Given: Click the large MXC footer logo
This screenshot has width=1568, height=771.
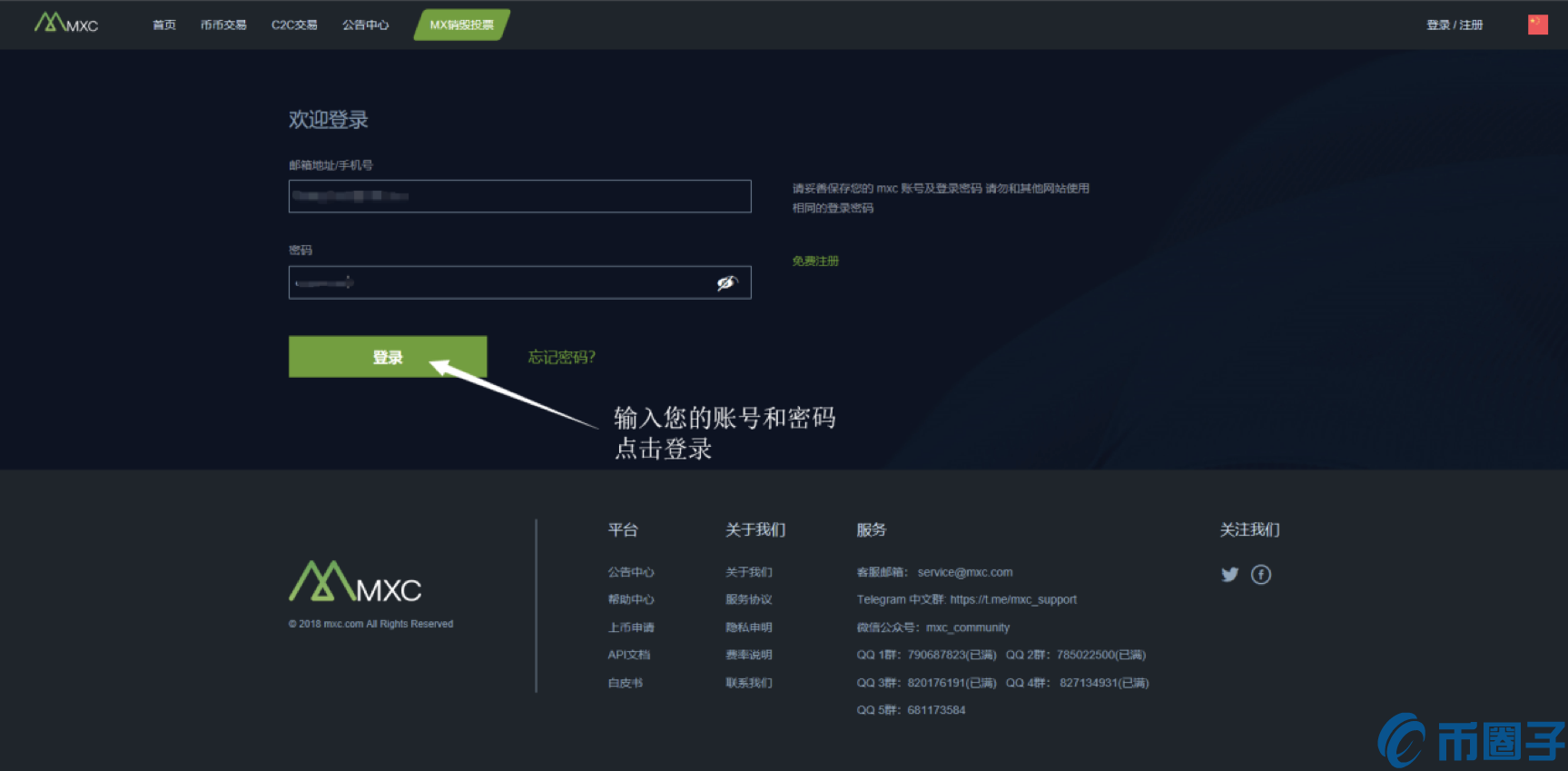Looking at the screenshot, I should (355, 582).
